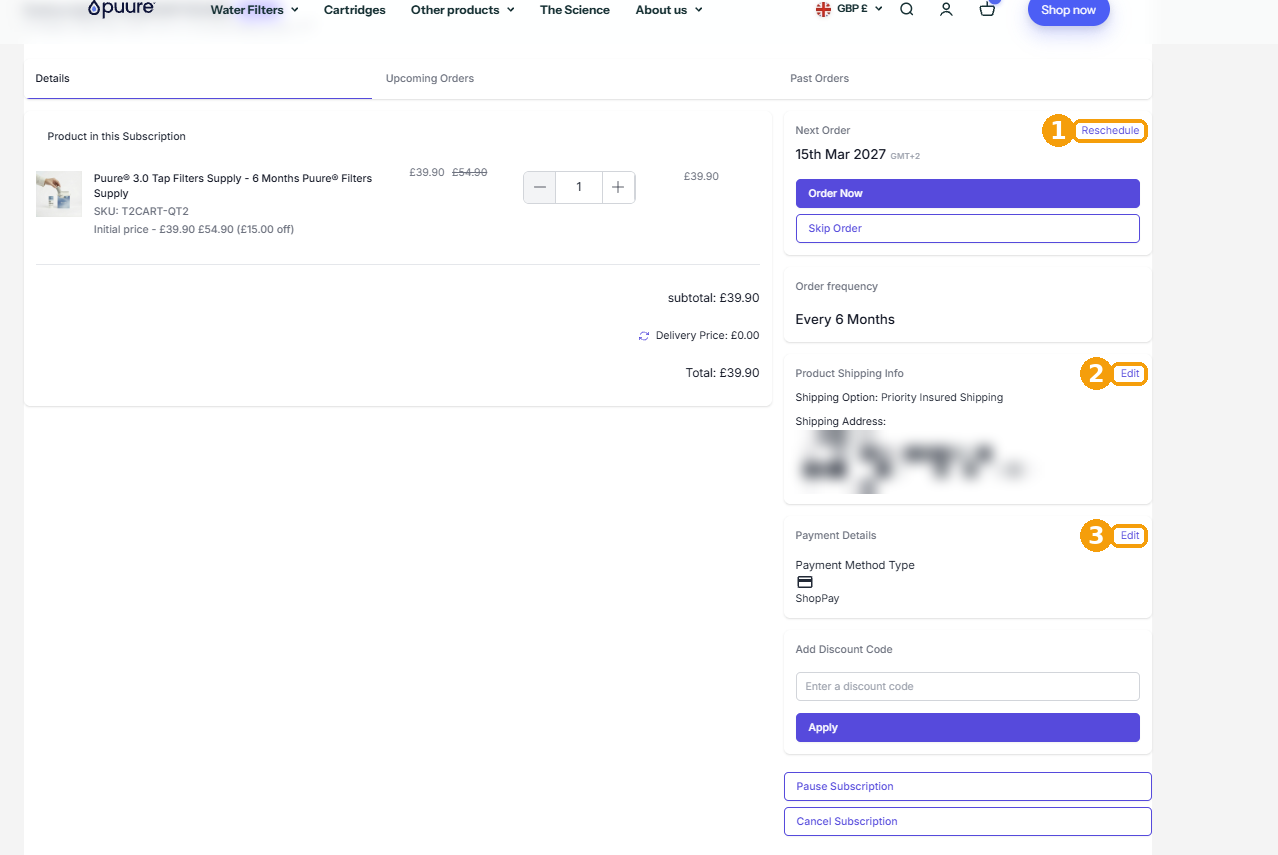Open The Science menu item

click(575, 10)
